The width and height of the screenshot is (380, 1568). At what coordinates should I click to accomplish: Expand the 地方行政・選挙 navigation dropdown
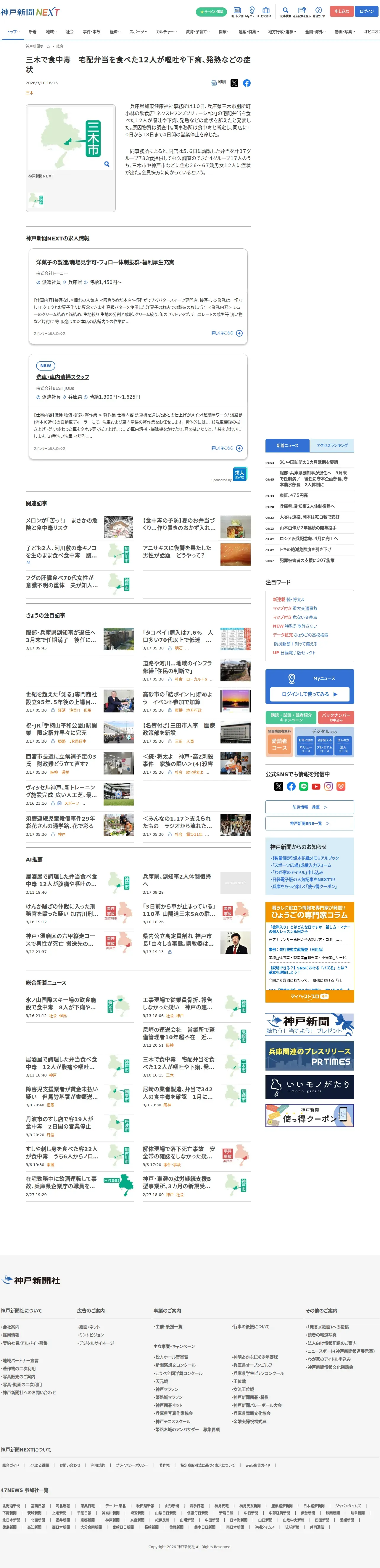pyautogui.click(x=282, y=32)
